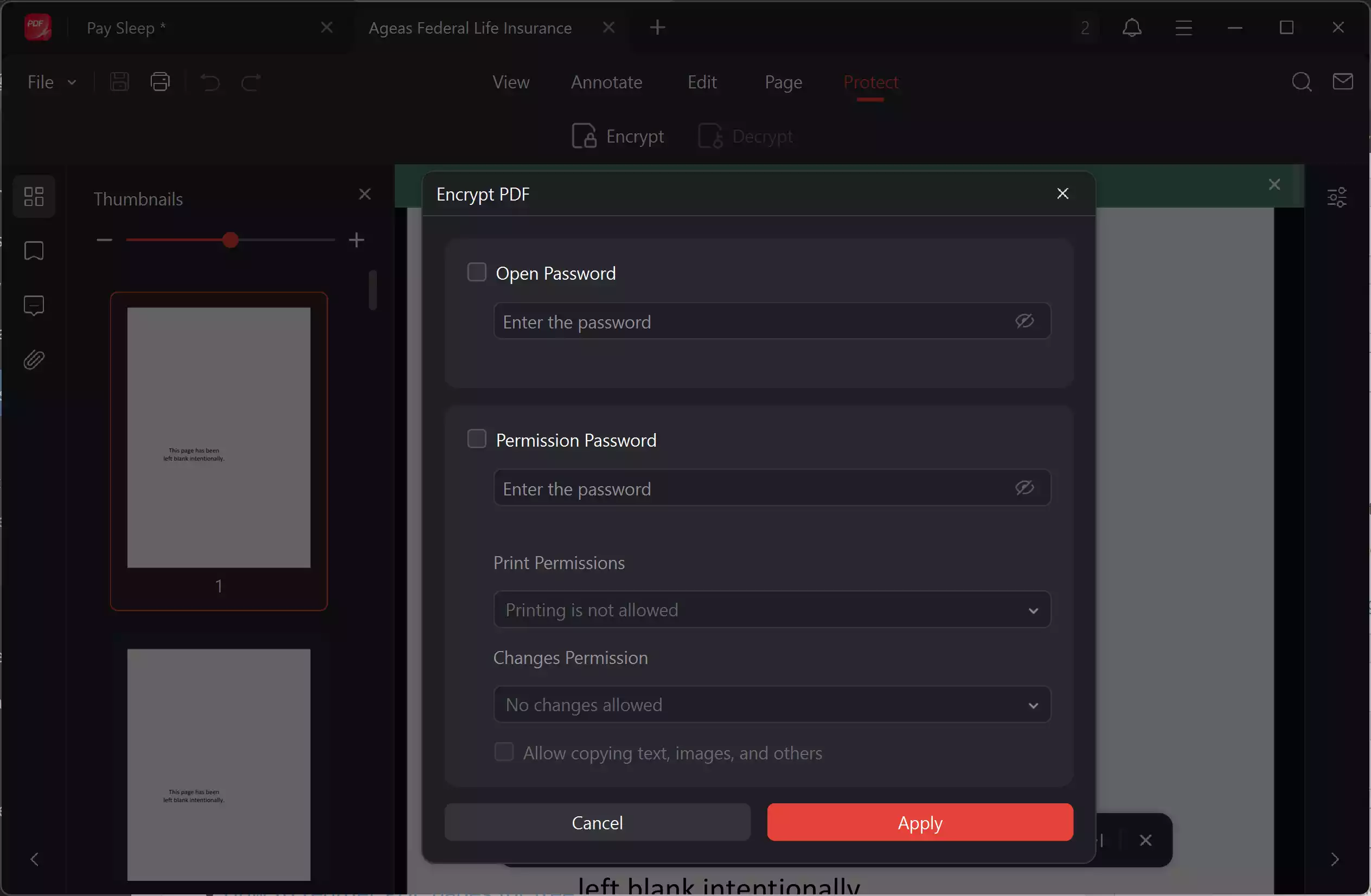Screen dimensions: 1371x896
Task: Reveal the Open Password text
Action: click(x=1025, y=321)
